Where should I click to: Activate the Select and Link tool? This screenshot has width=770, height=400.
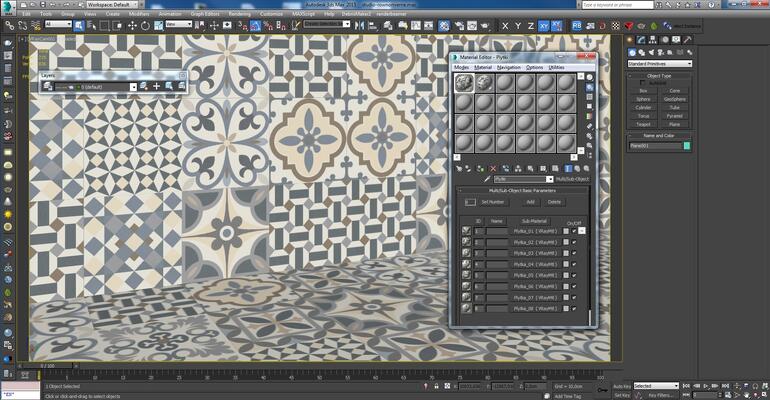[9, 26]
